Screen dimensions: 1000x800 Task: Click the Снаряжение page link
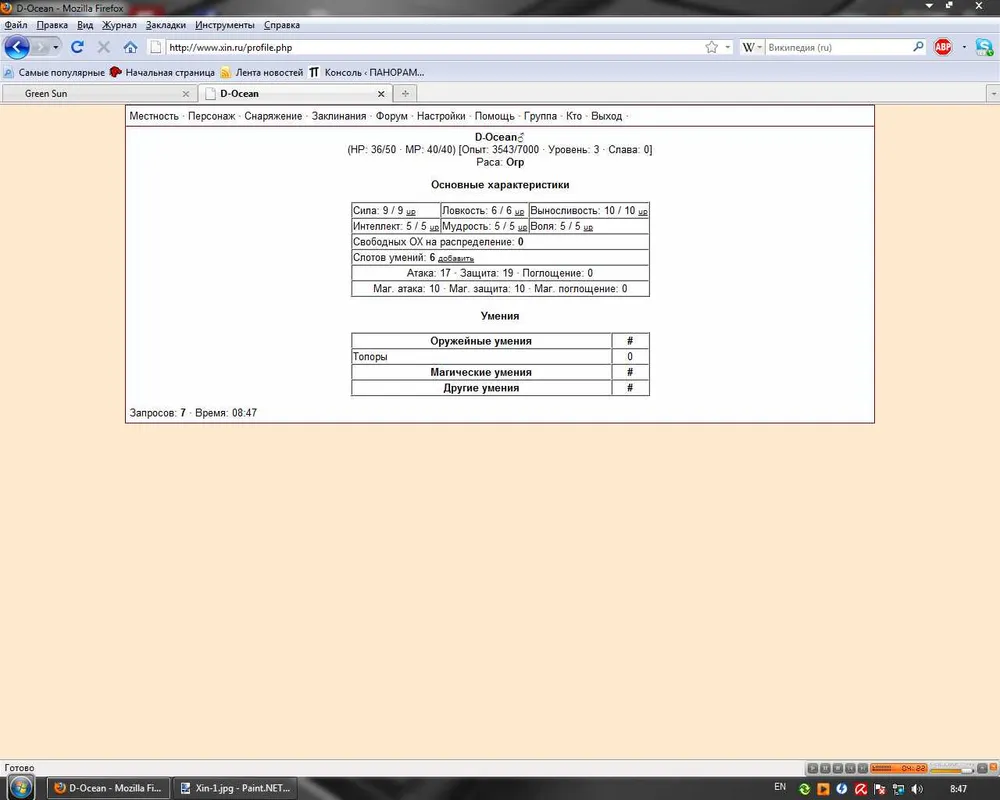[x=273, y=116]
